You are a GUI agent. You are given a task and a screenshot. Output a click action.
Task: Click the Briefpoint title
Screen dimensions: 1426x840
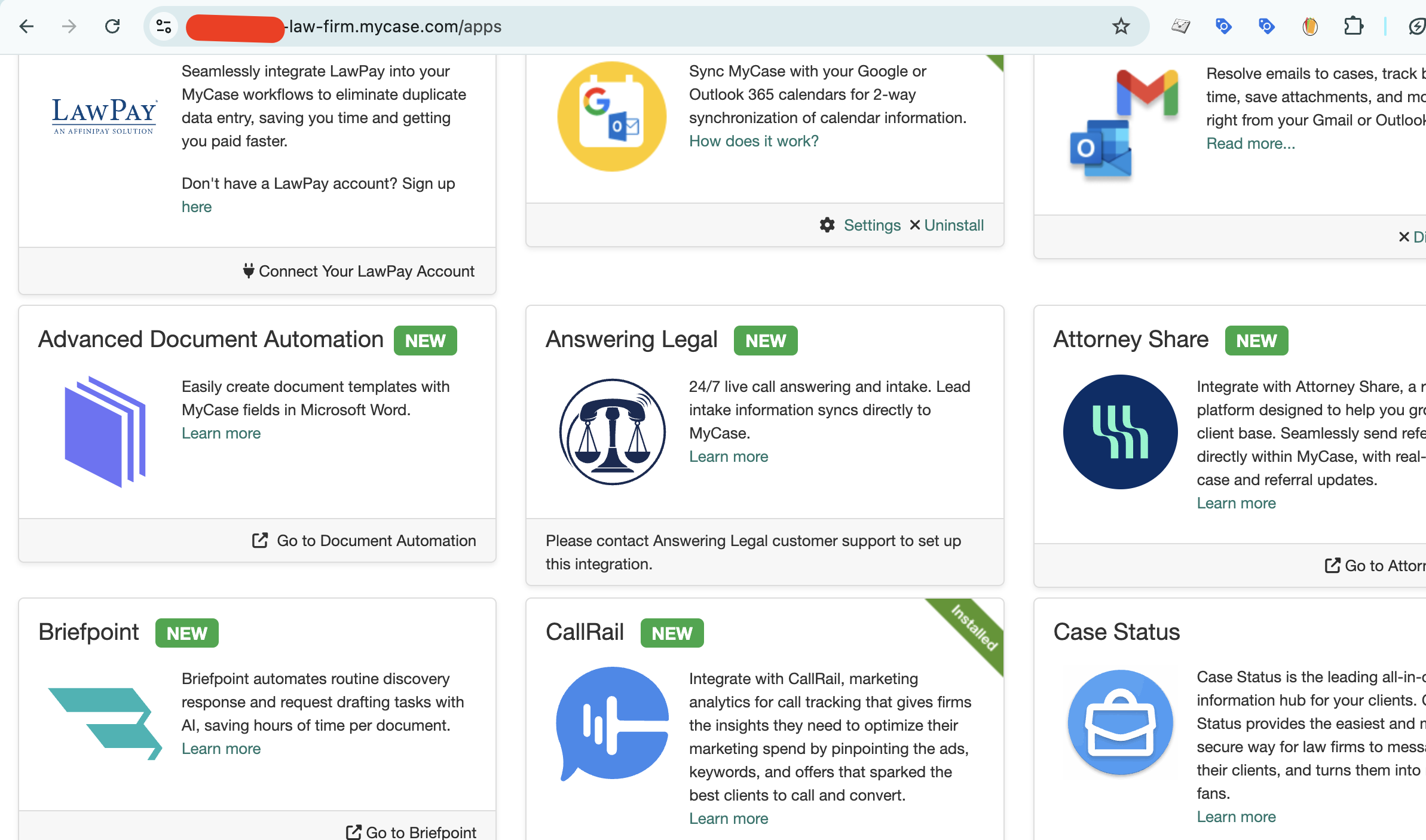88,632
